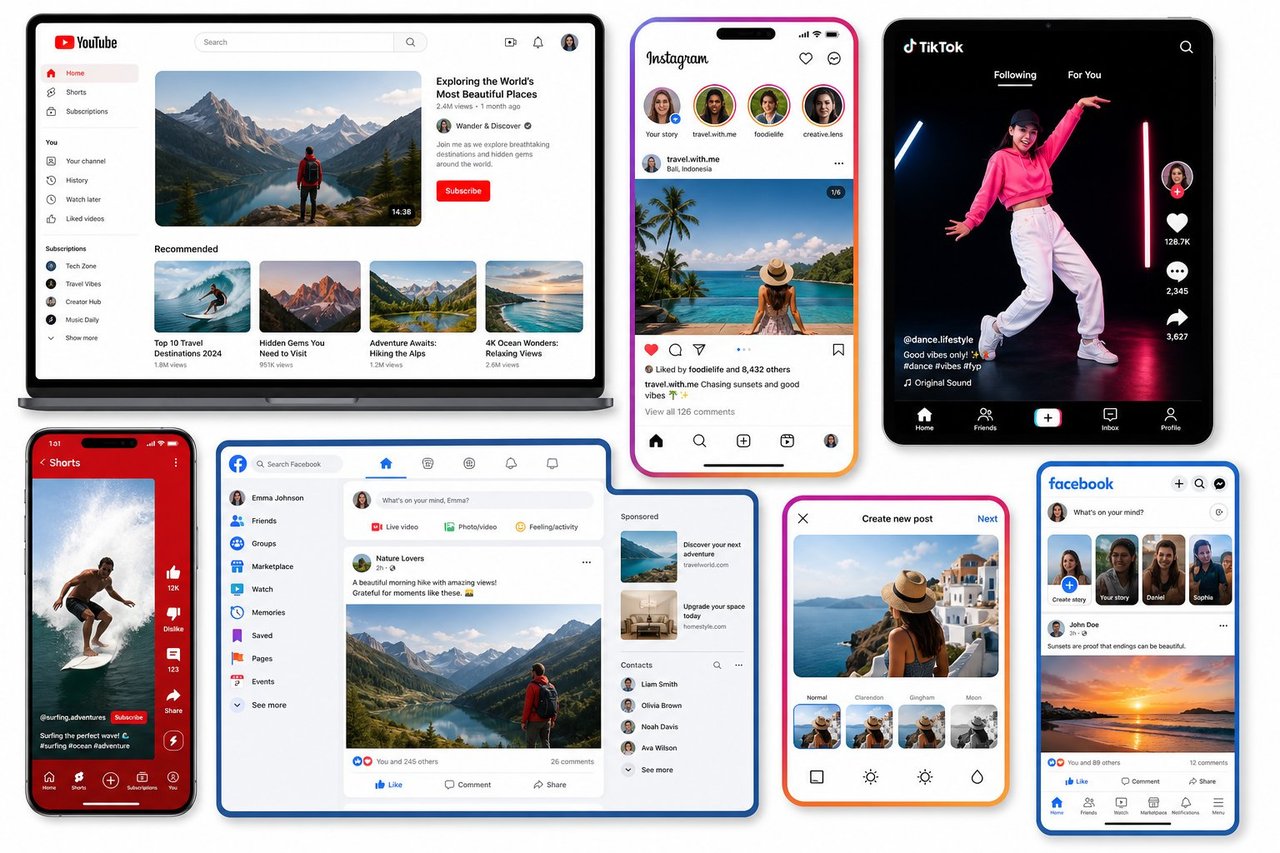Click the TikTok search magnifier
Screen dimensions: 1280x853
click(1186, 47)
